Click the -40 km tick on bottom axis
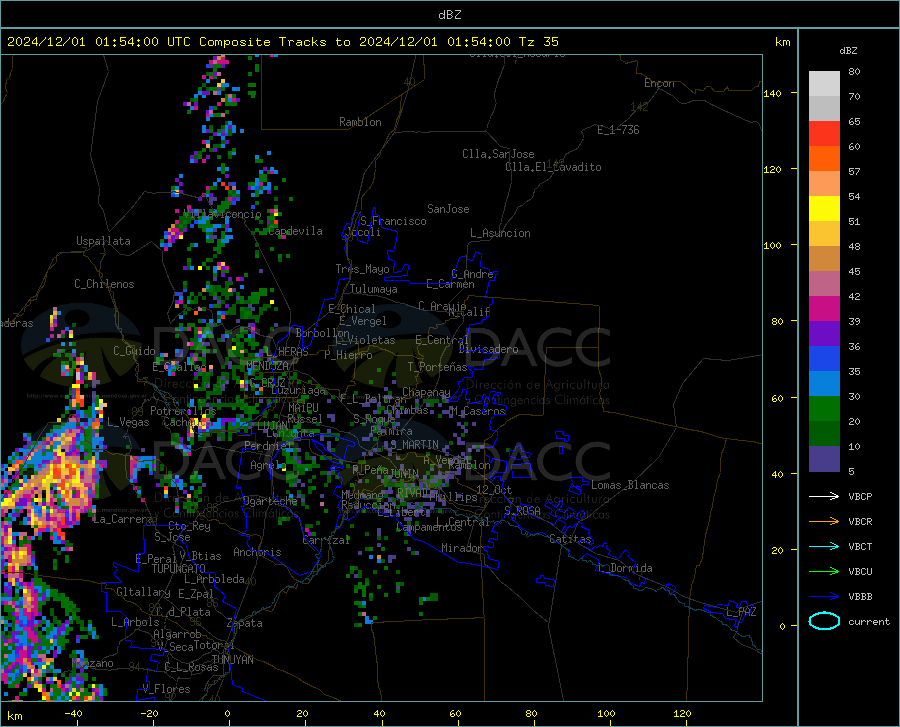 coord(73,713)
